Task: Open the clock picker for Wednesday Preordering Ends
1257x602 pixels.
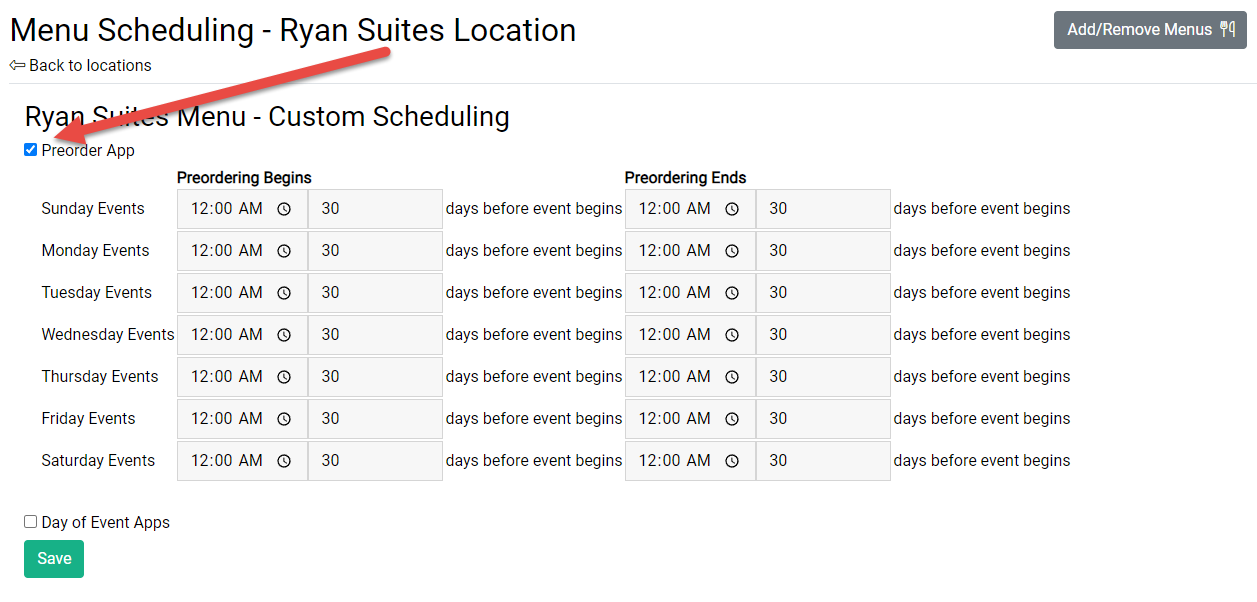Action: point(732,334)
